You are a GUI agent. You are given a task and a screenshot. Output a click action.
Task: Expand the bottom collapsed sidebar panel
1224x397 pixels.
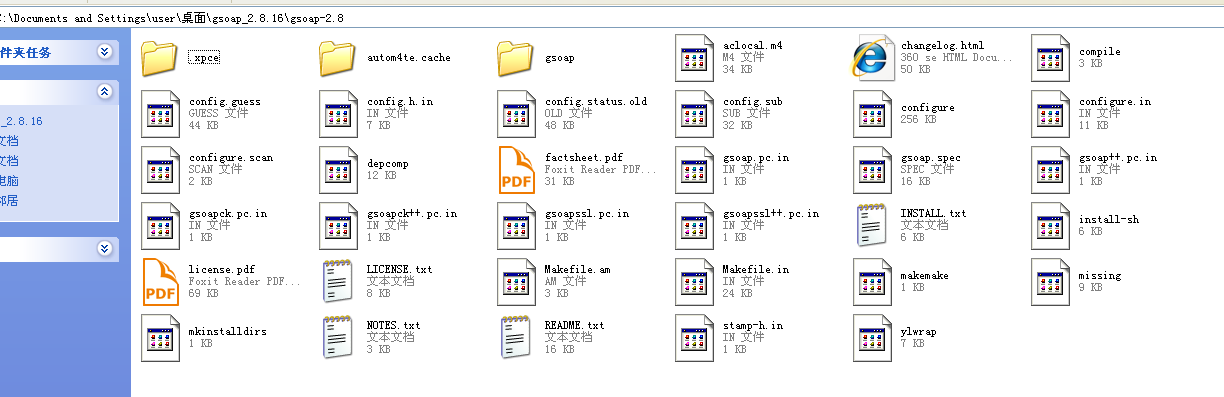pos(105,248)
